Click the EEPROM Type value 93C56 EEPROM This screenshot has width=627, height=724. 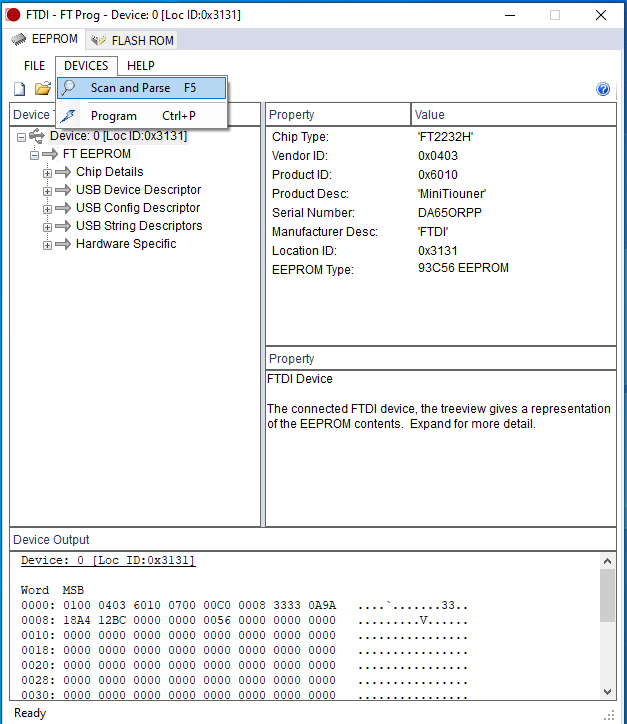(x=463, y=268)
